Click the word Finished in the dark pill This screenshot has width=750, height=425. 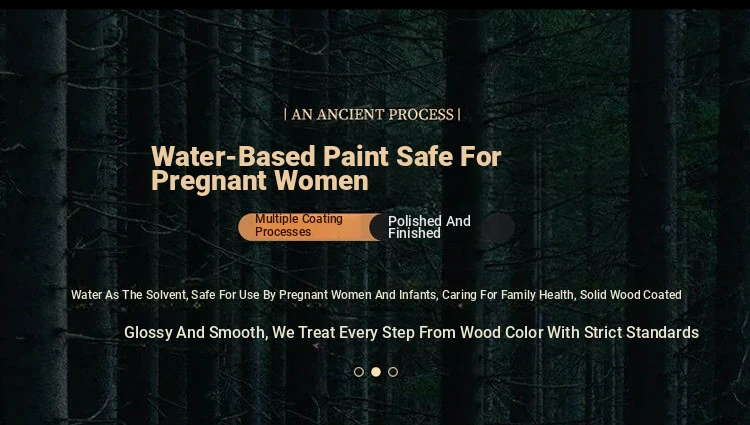(x=414, y=233)
